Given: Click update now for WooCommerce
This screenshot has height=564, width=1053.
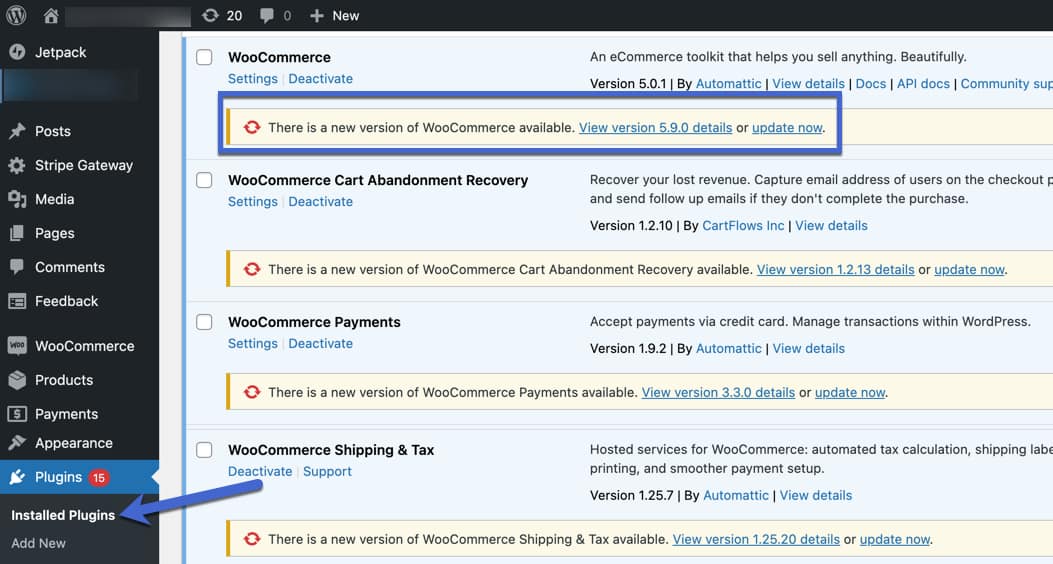Looking at the screenshot, I should pos(787,128).
